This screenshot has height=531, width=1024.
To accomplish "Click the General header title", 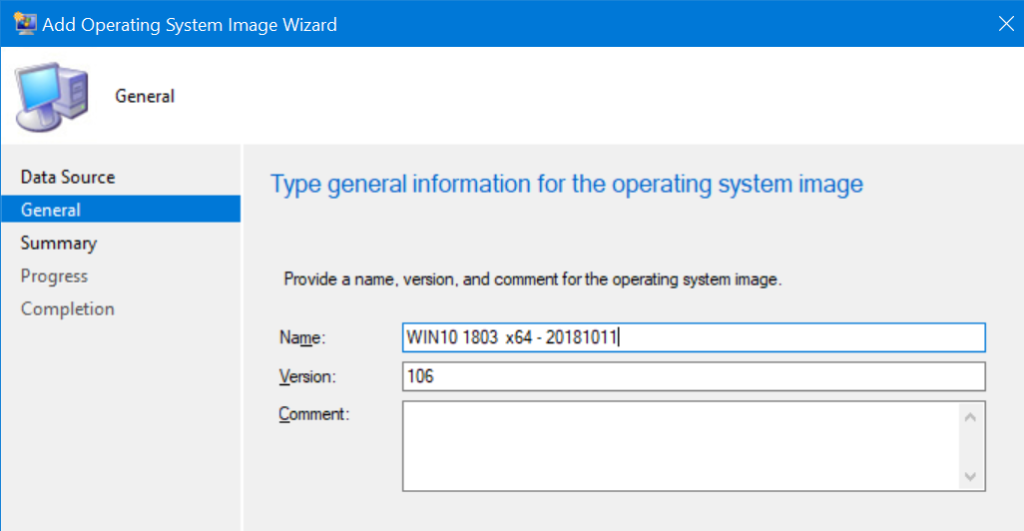I will [x=145, y=96].
